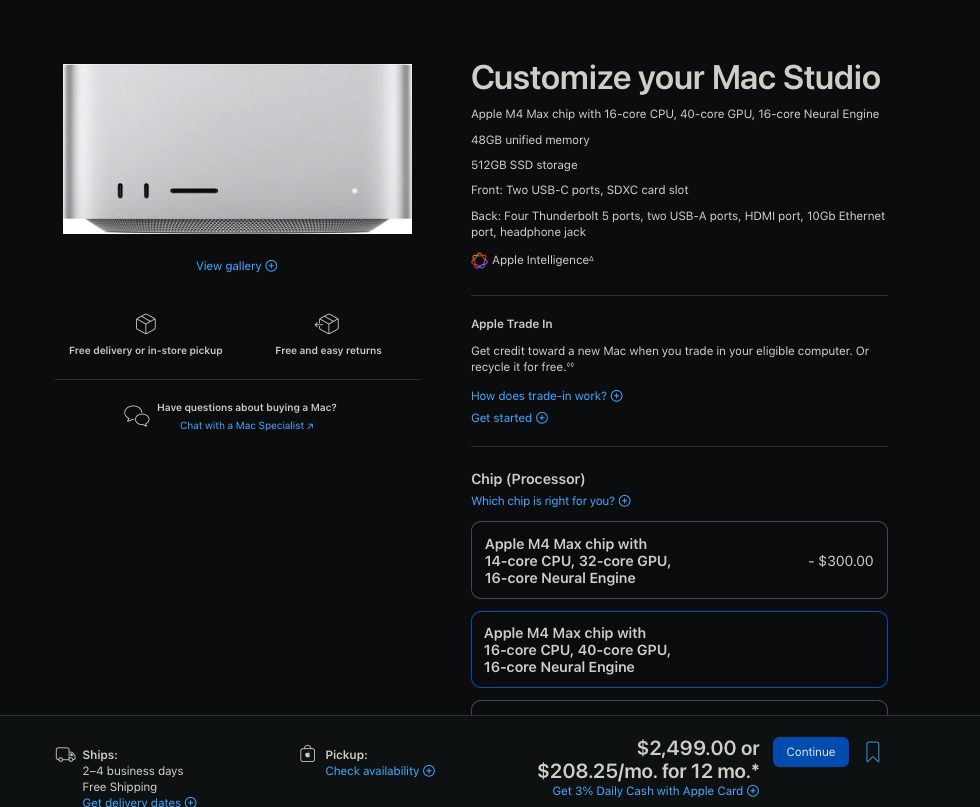The width and height of the screenshot is (980, 807).
Task: Click the plus icon beside View gallery
Action: pos(271,266)
